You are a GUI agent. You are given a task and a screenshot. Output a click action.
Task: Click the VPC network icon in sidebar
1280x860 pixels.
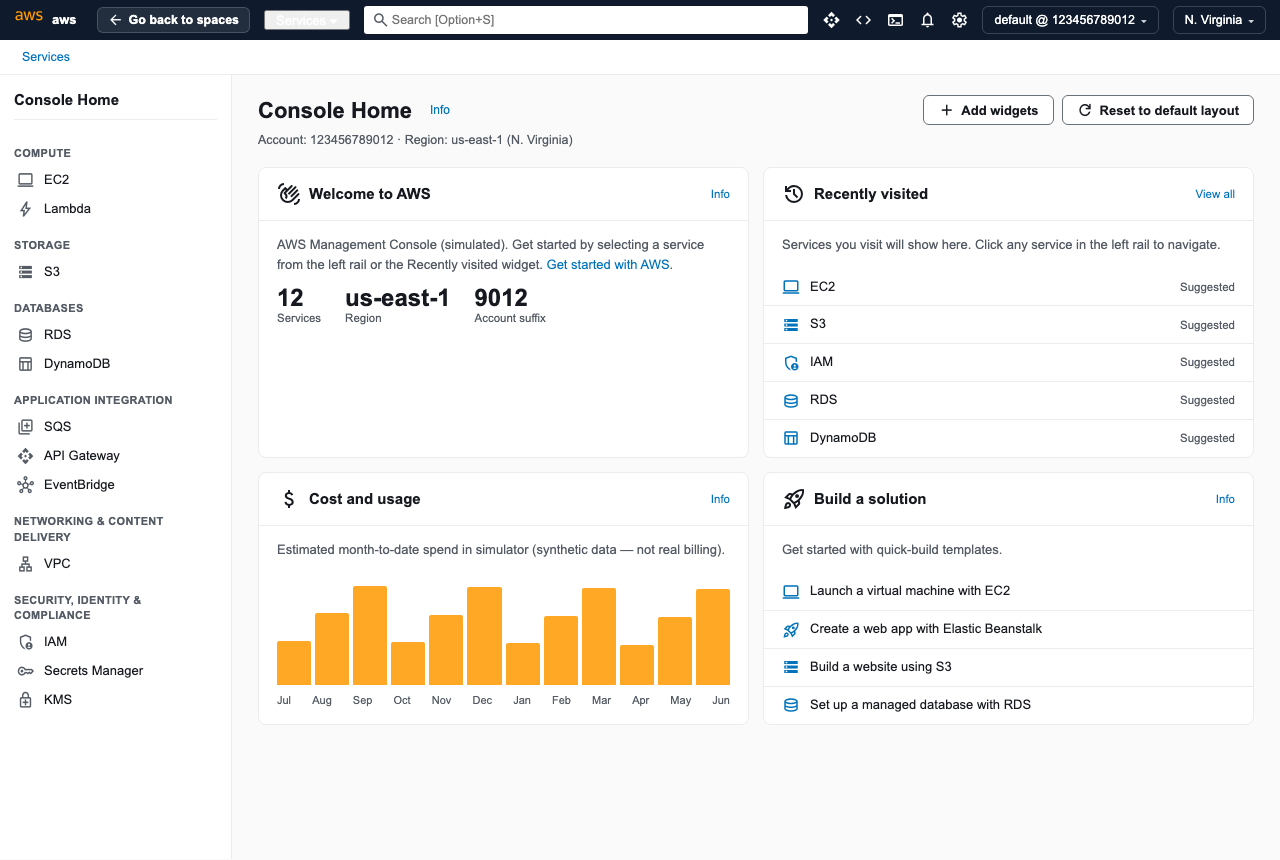[x=26, y=564]
